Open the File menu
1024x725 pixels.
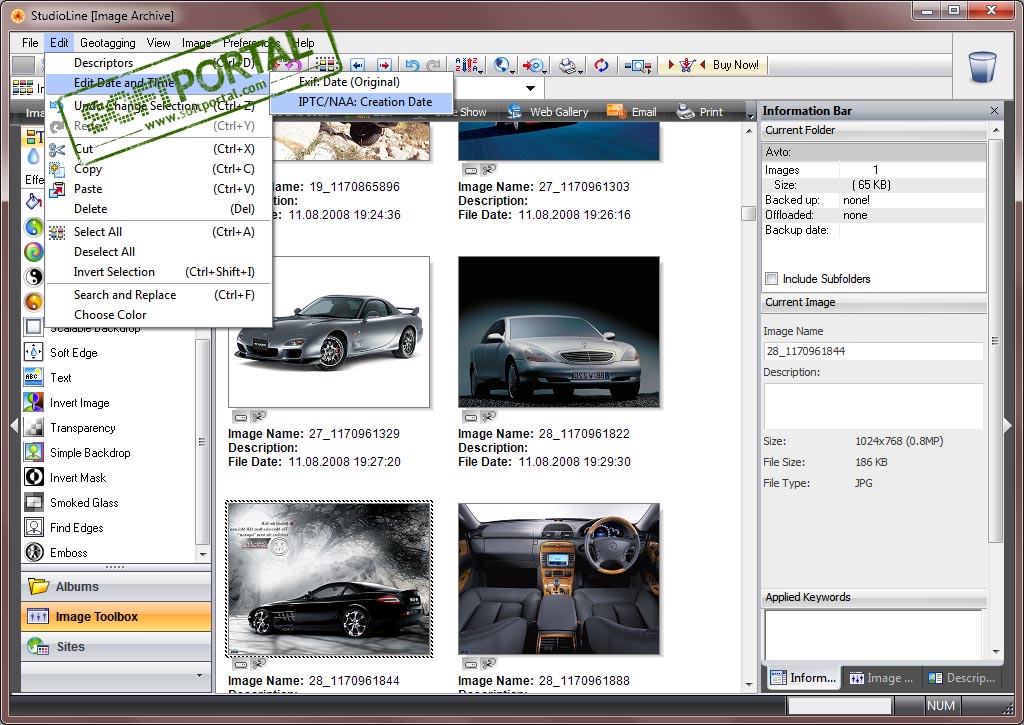click(x=30, y=42)
